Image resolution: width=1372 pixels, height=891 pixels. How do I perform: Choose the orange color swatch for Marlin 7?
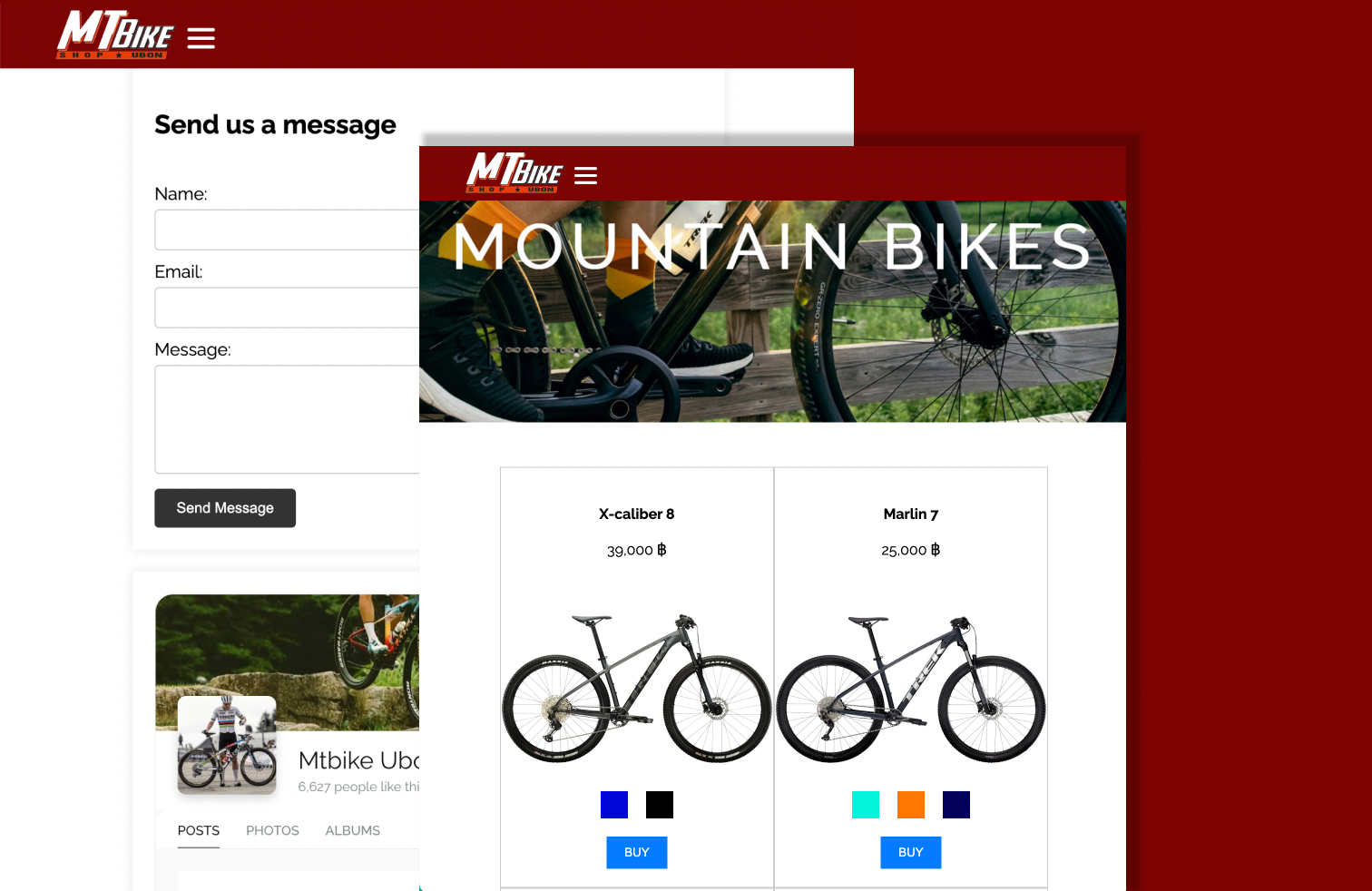(x=911, y=805)
